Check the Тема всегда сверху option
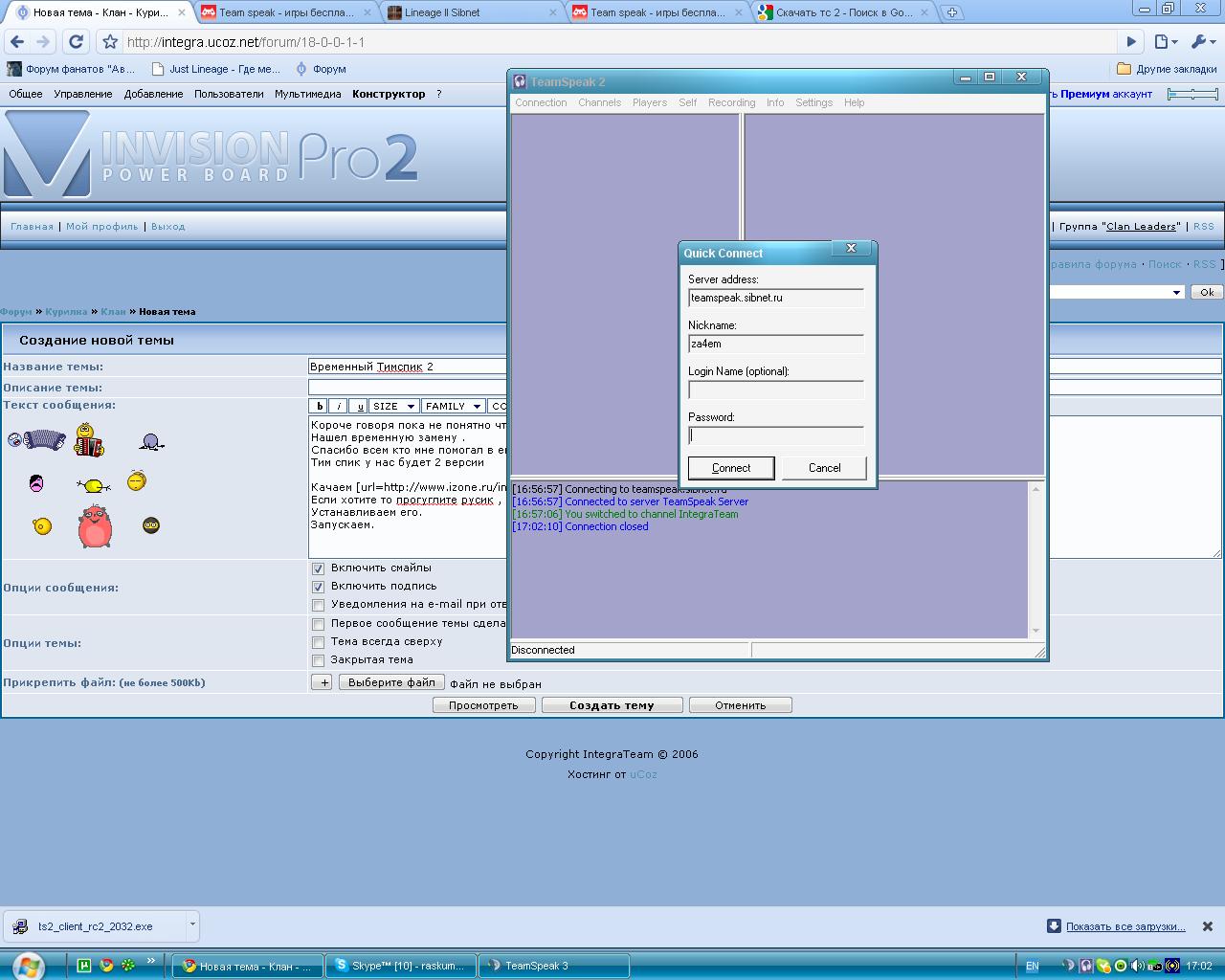Viewport: 1225px width, 980px height. (319, 642)
